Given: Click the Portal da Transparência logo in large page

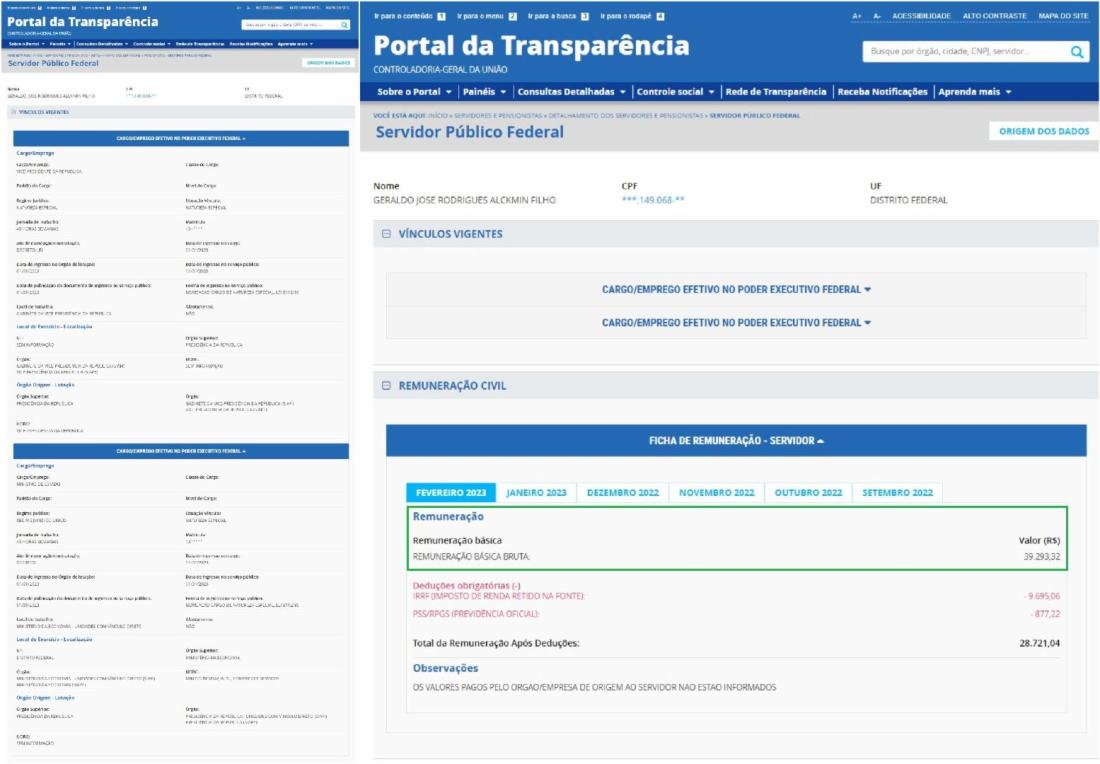Looking at the screenshot, I should point(531,46).
